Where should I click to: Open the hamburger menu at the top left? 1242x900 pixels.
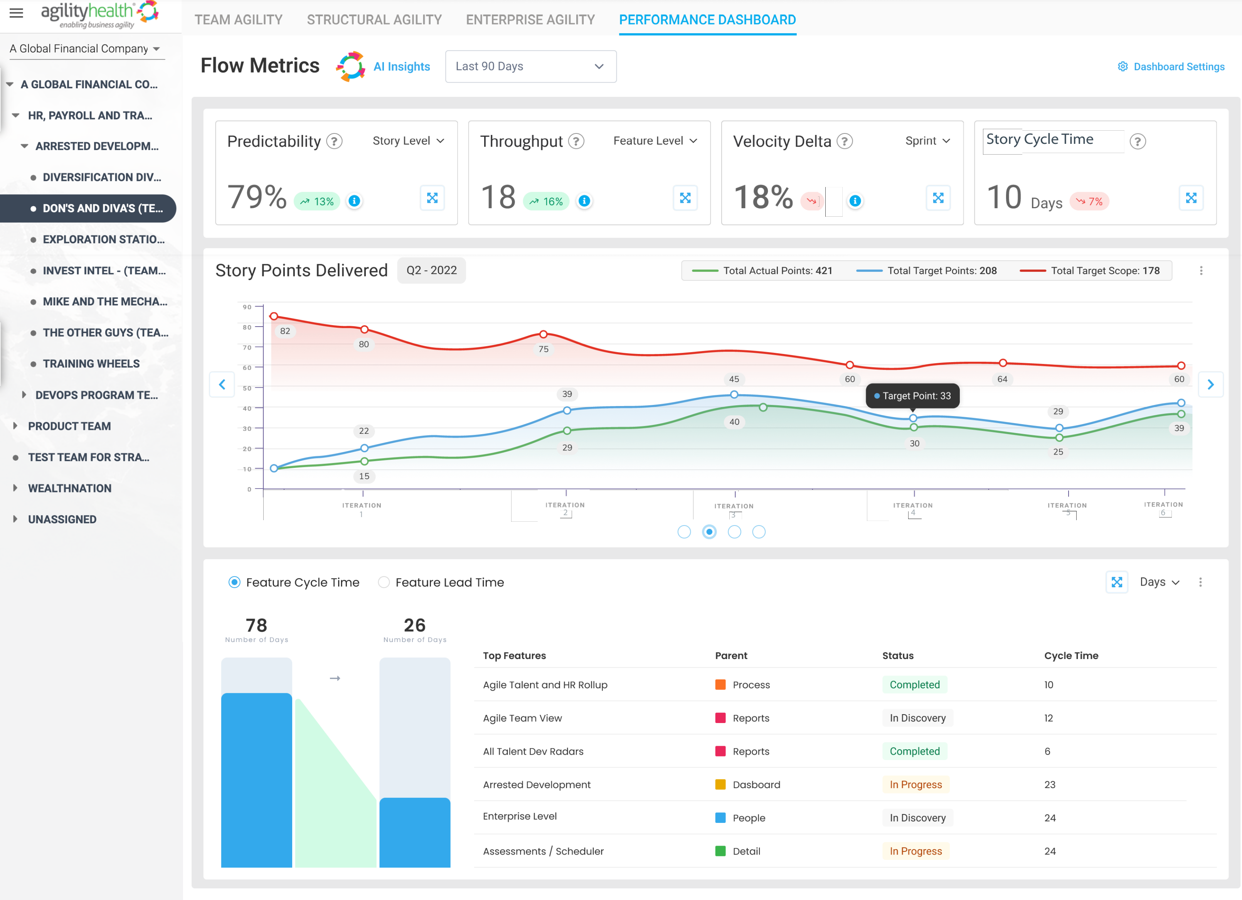[x=15, y=14]
